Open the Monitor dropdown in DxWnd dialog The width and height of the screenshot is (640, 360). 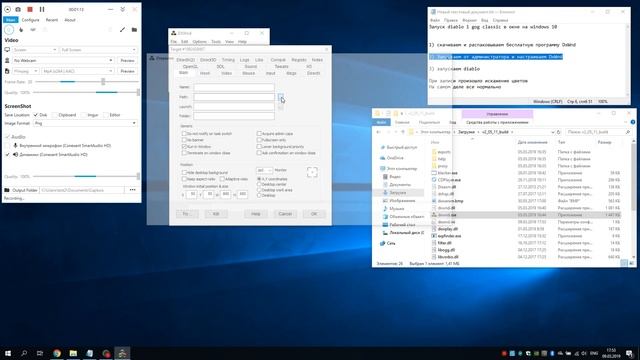tap(264, 170)
